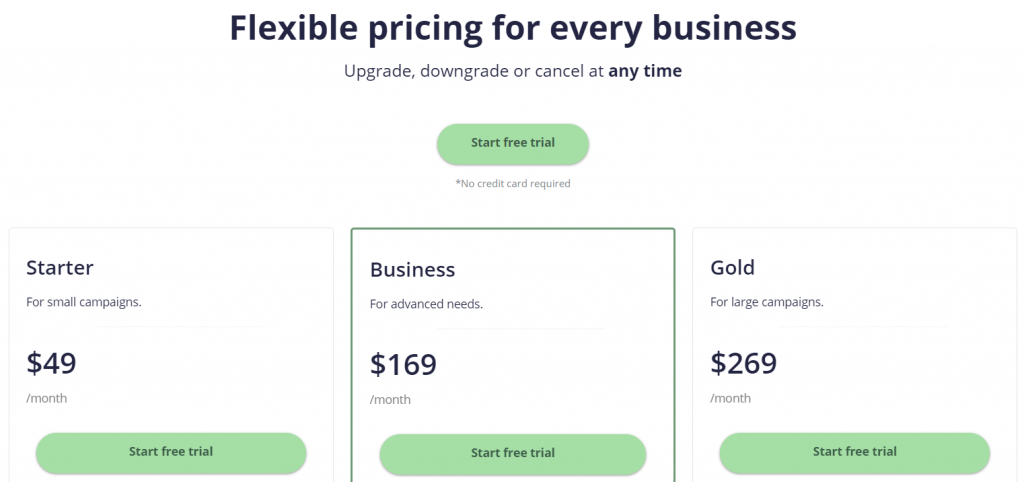Click the 'For advanced needs.' description

tap(426, 303)
